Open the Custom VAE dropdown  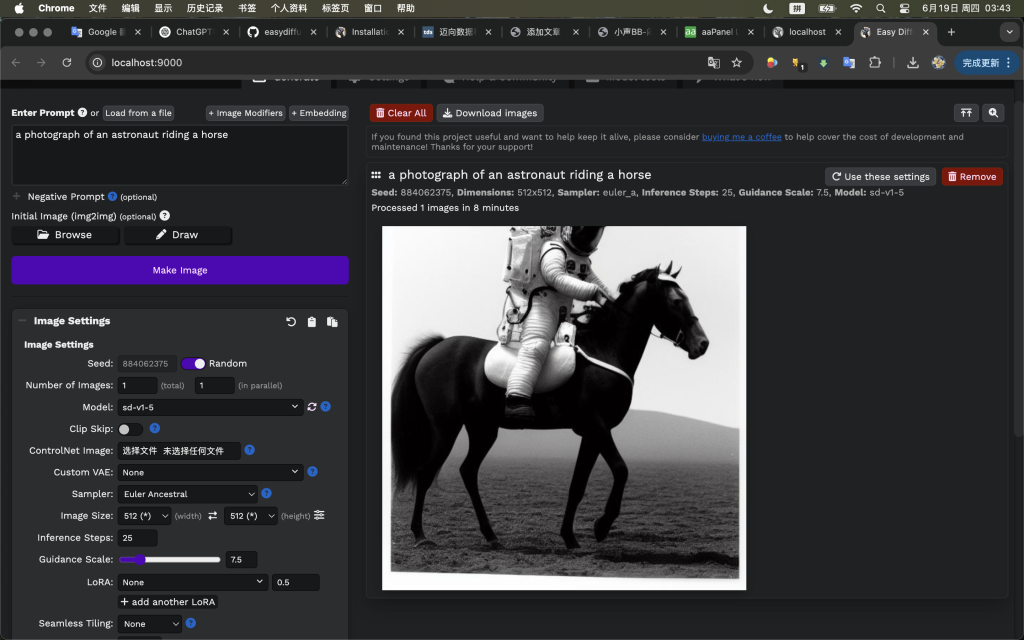point(210,472)
